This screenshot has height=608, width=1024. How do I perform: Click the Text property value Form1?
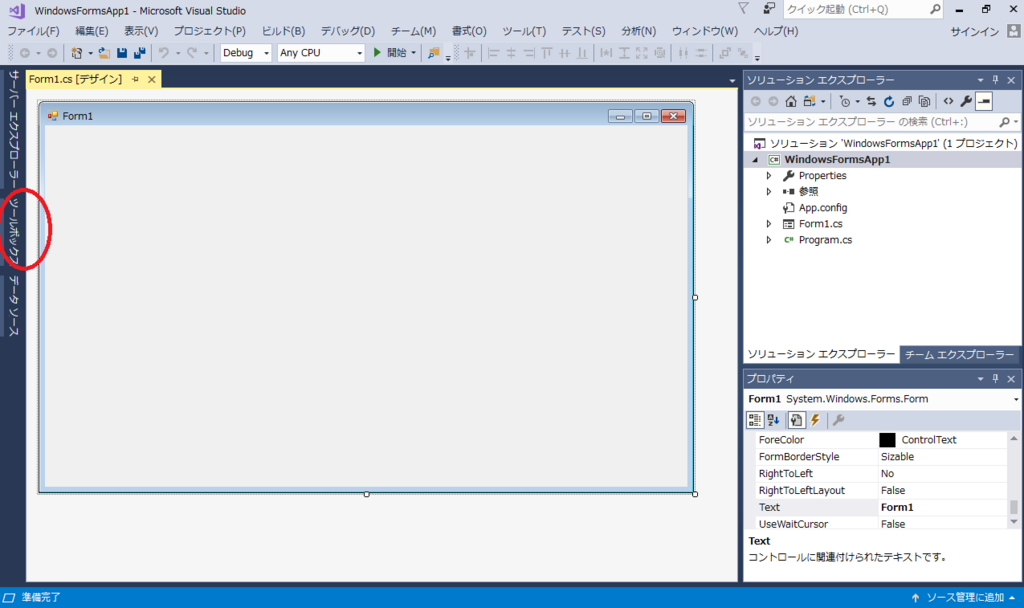click(897, 507)
